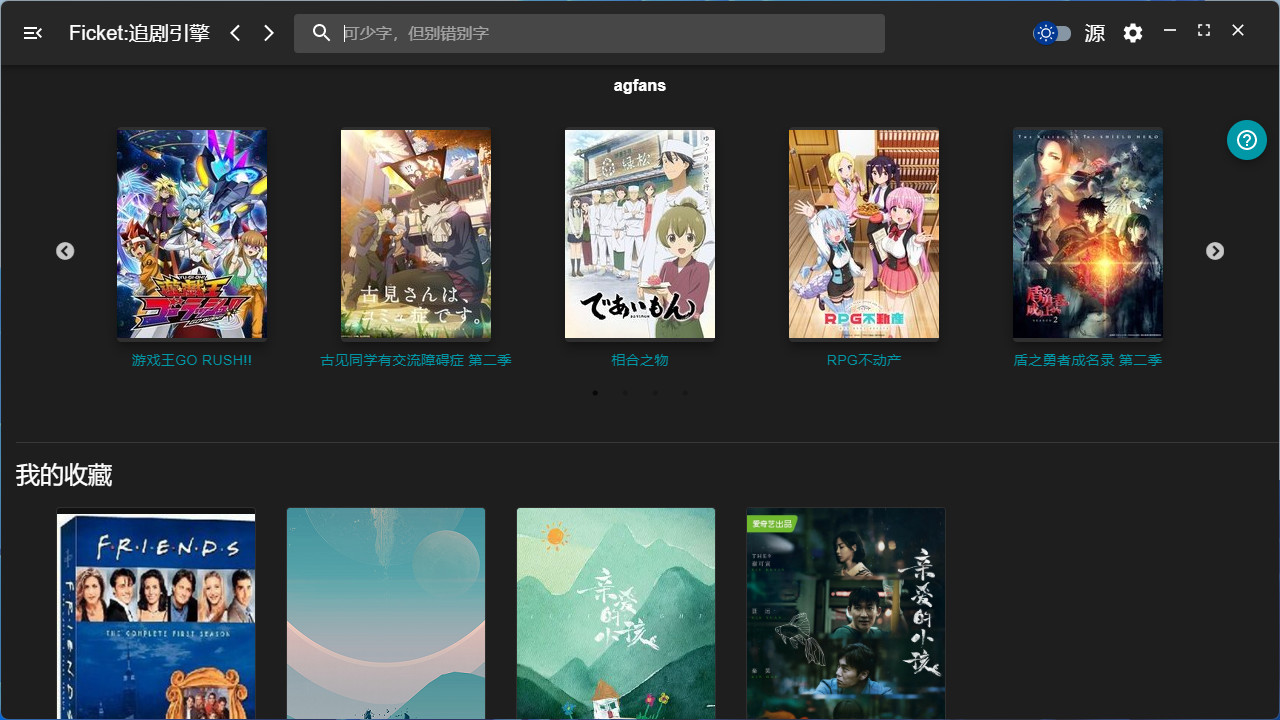Viewport: 1280px width, 720px height.
Task: Show the next carousel page with right chevron
Action: (1215, 251)
